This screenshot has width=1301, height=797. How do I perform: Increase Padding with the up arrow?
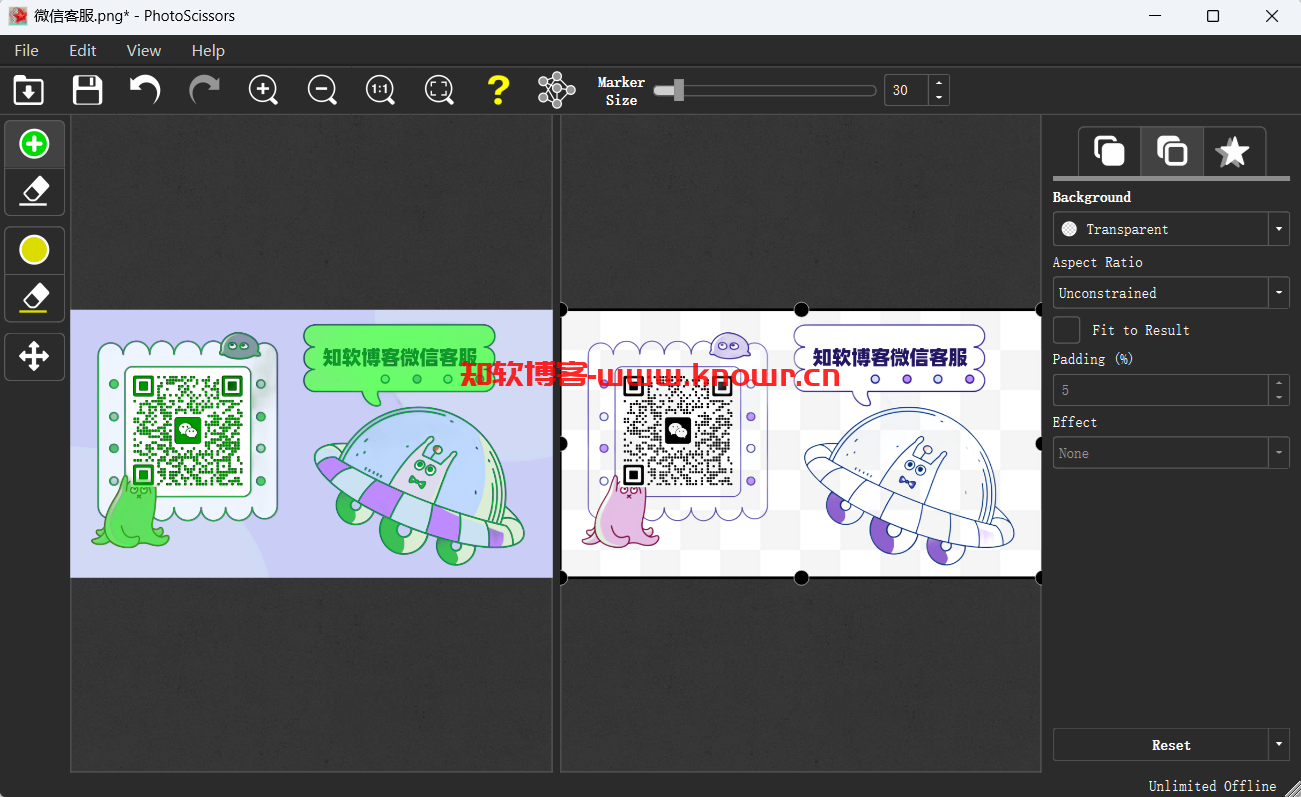(x=1279, y=383)
